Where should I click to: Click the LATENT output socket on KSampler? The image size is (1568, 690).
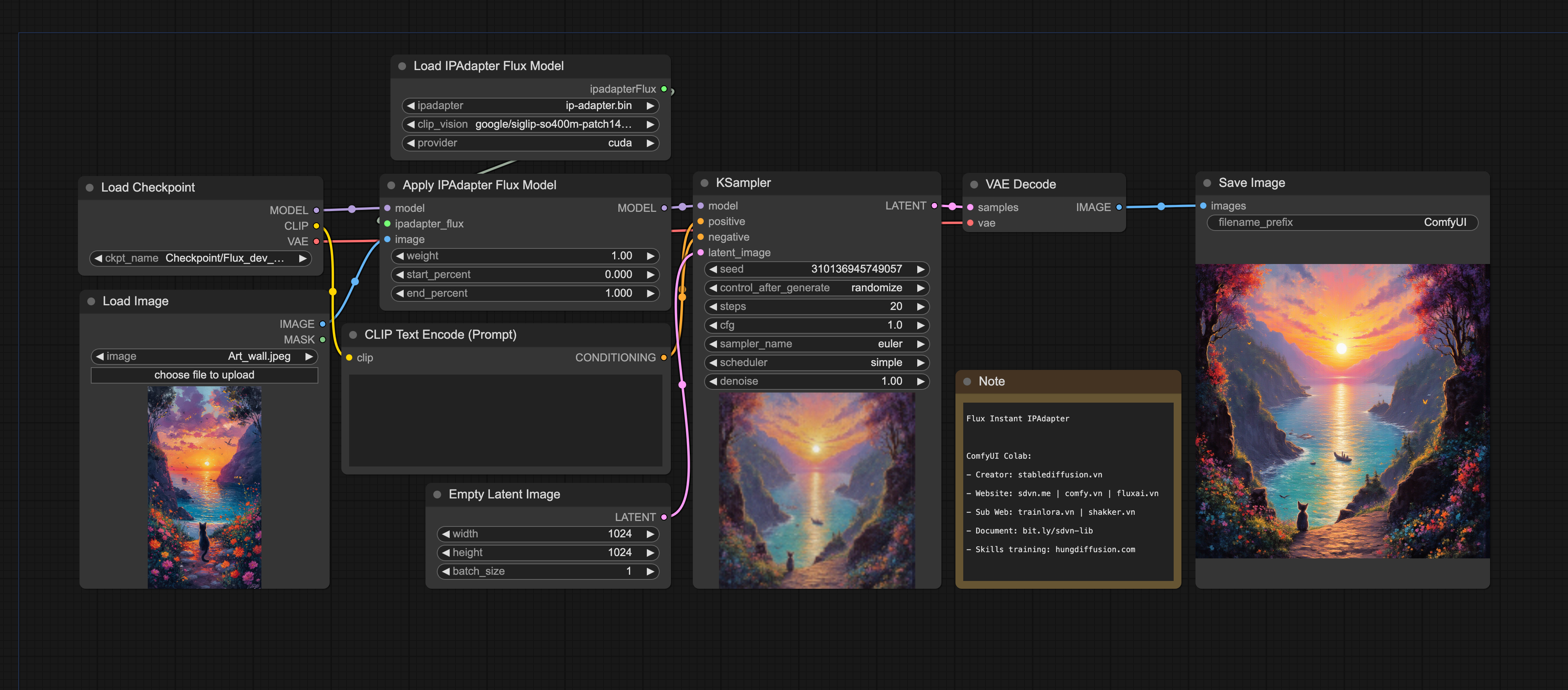934,206
